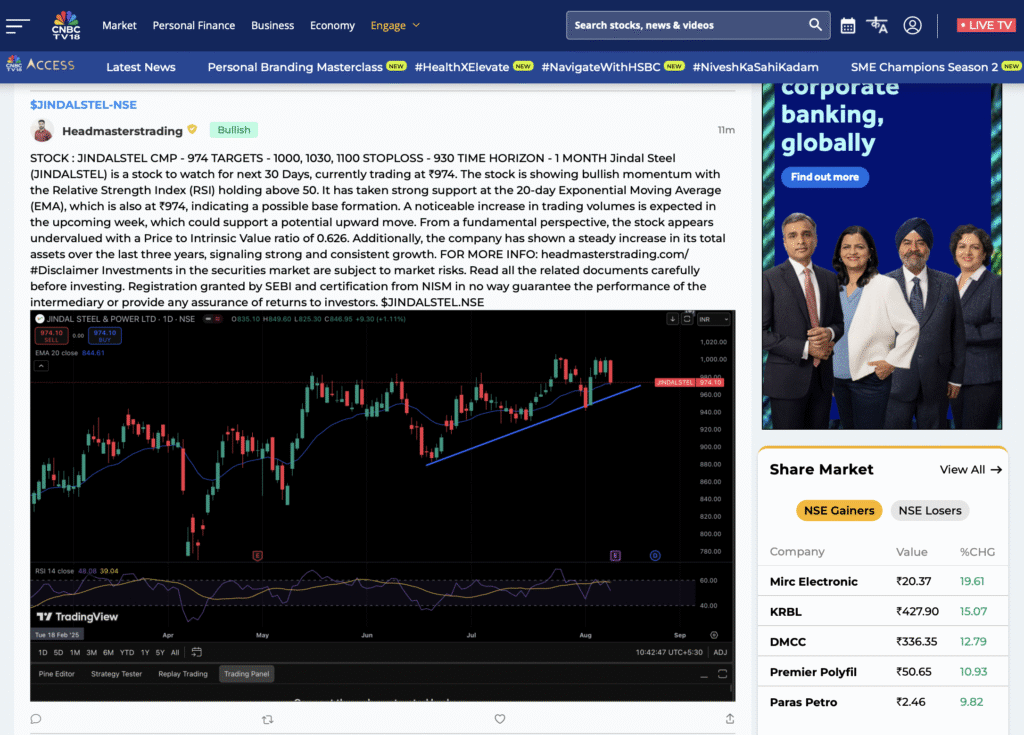The image size is (1024, 735).
Task: Click the repost icon below the chart
Action: tap(267, 718)
